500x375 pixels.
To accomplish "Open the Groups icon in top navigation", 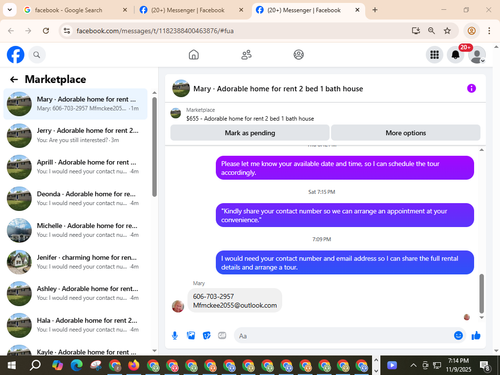I will (298, 55).
